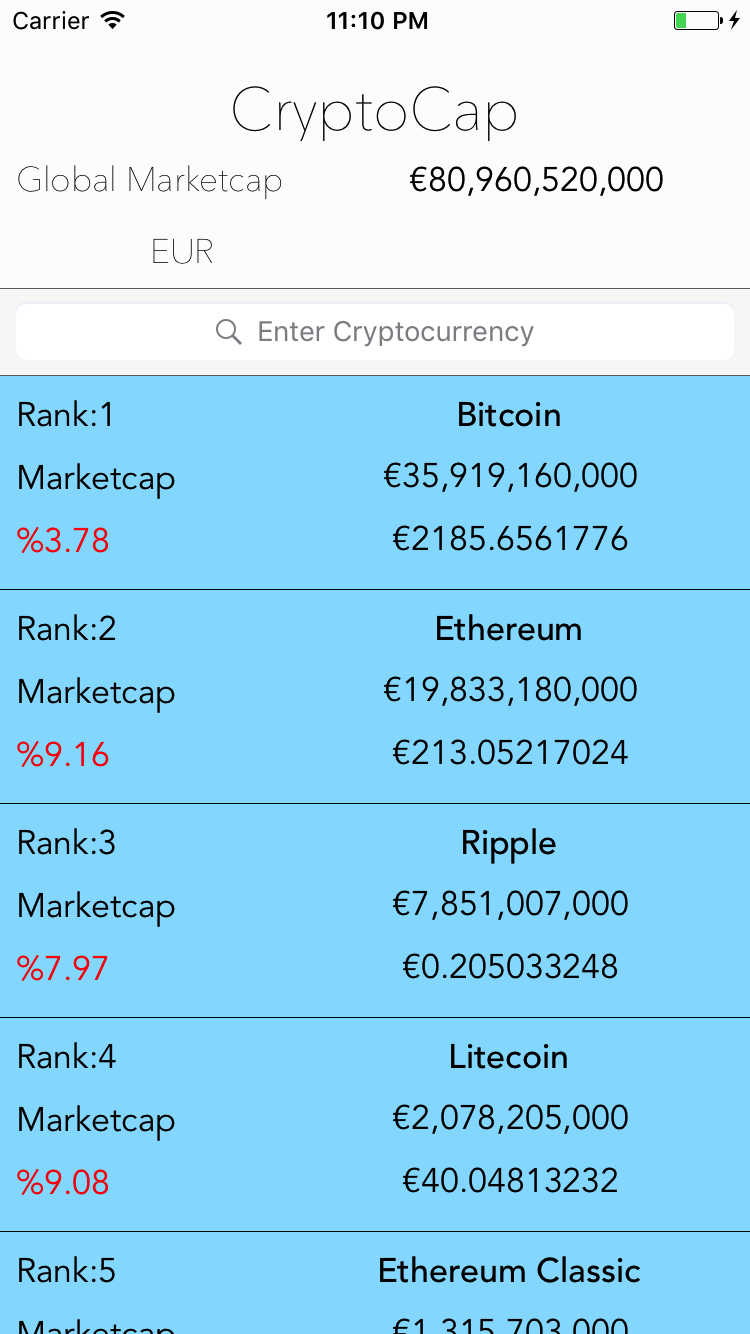Tap Ethereum marketcap €19,833,180,000
Image resolution: width=750 pixels, height=1334 pixels.
(510, 690)
